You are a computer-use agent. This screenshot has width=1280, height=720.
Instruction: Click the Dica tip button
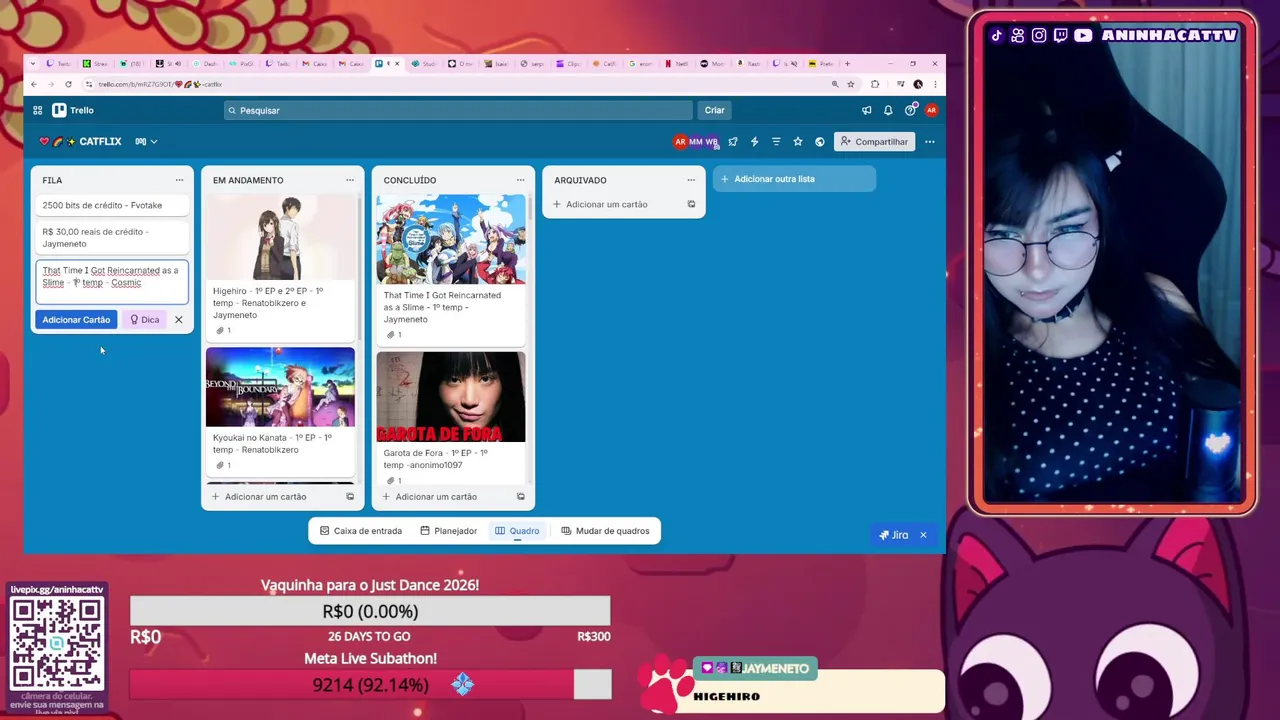[145, 320]
